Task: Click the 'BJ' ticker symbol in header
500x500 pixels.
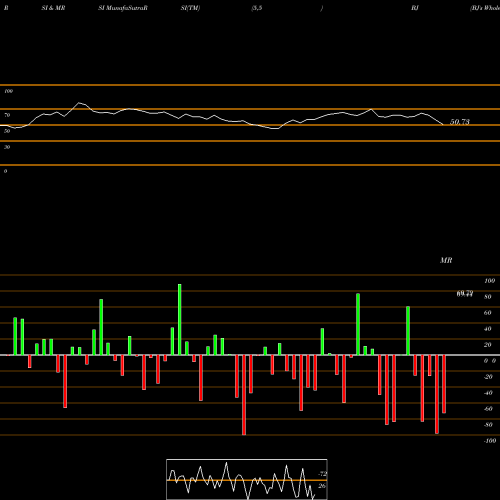Action: (x=415, y=8)
